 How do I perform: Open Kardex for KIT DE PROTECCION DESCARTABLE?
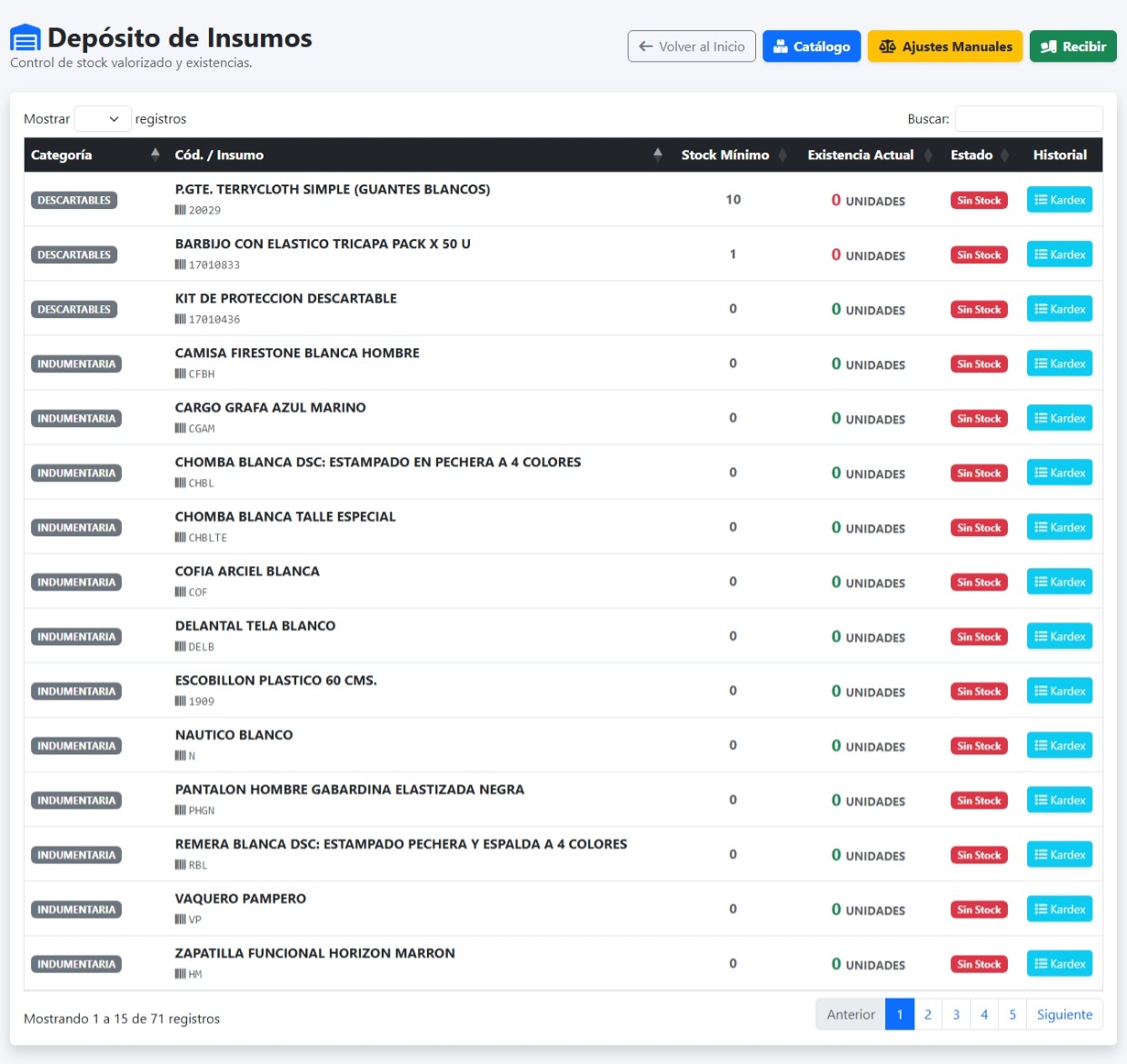pyautogui.click(x=1060, y=309)
